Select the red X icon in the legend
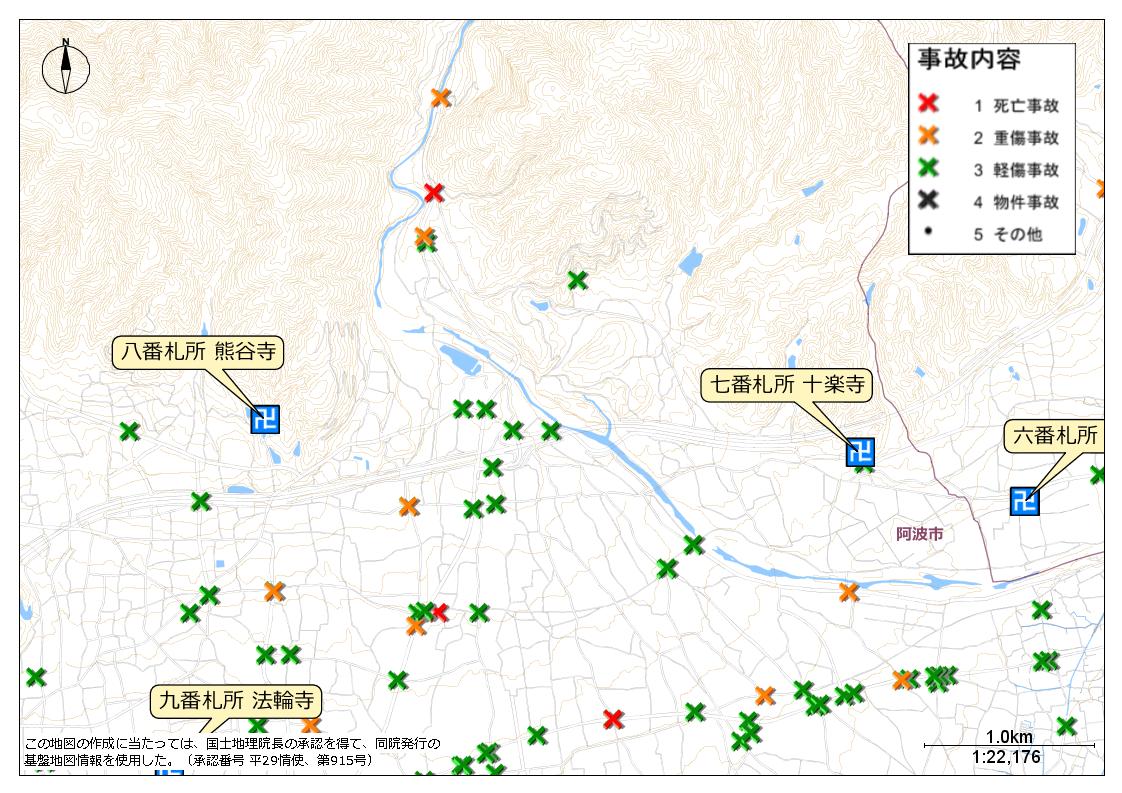This screenshot has width=1122, height=793. click(928, 104)
